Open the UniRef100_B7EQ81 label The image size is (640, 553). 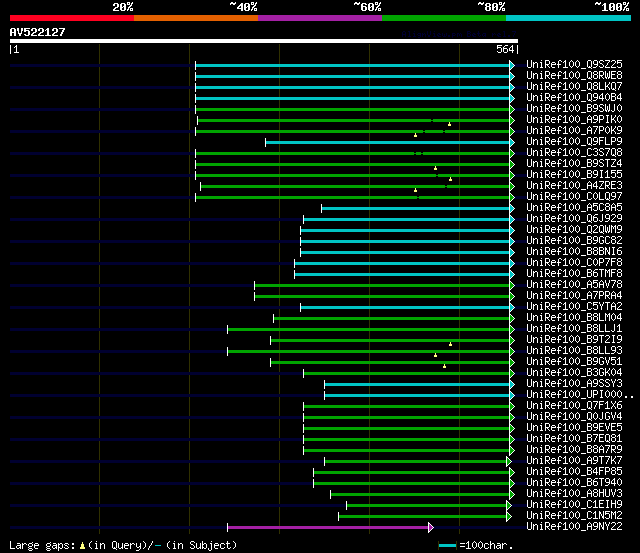[x=574, y=439]
